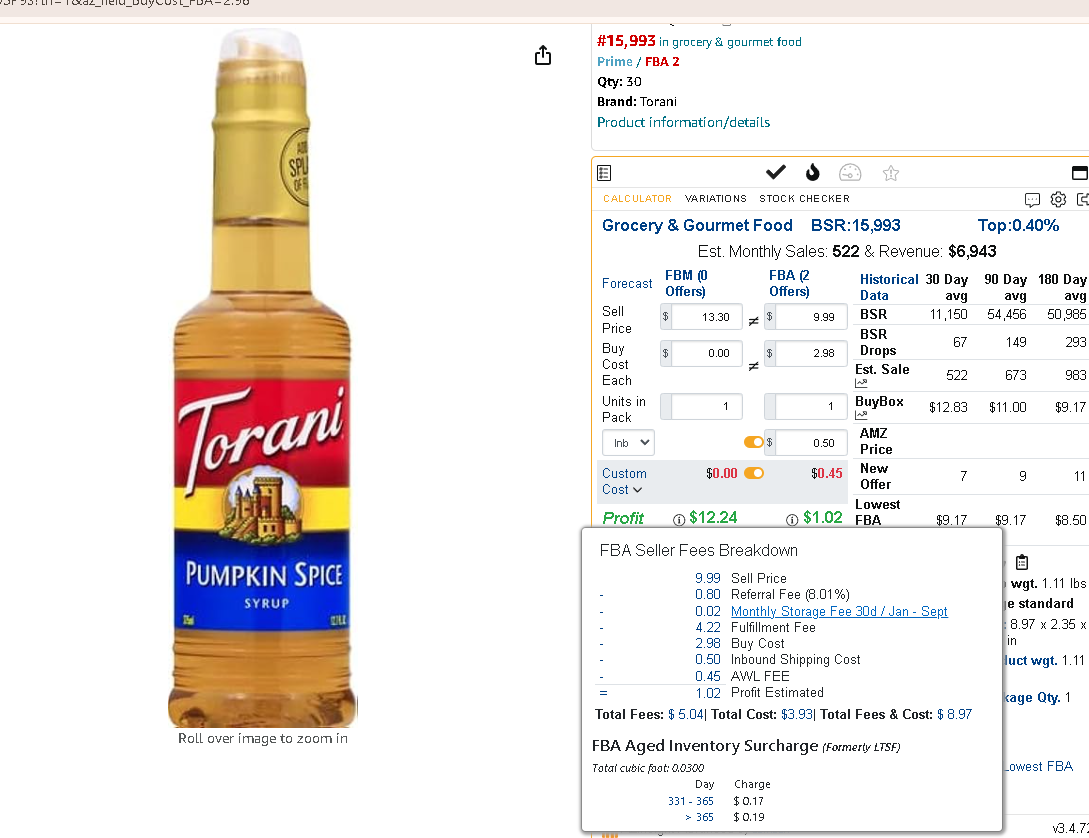Image resolution: width=1089 pixels, height=838 pixels.
Task: Open the settings gear icon
Action: point(1058,199)
